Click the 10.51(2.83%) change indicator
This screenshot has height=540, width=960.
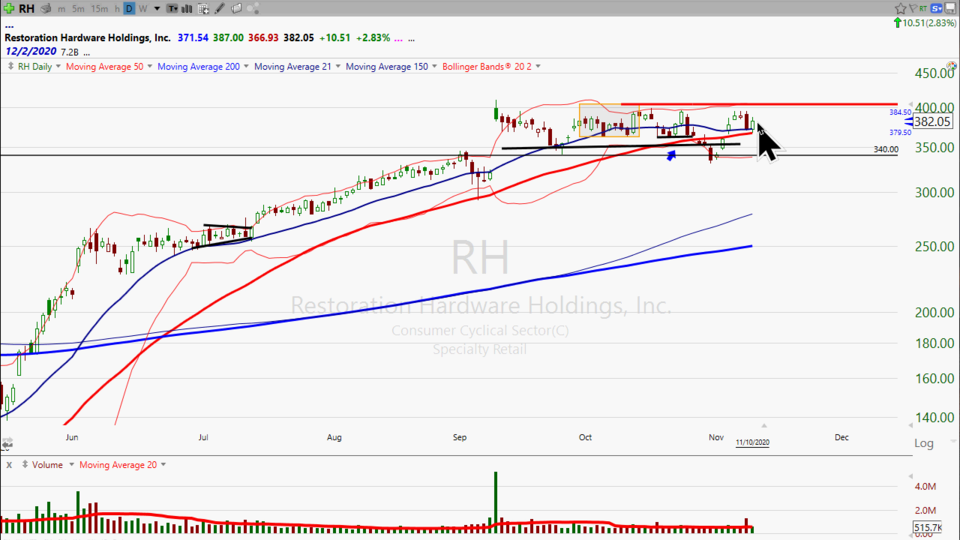[x=924, y=23]
